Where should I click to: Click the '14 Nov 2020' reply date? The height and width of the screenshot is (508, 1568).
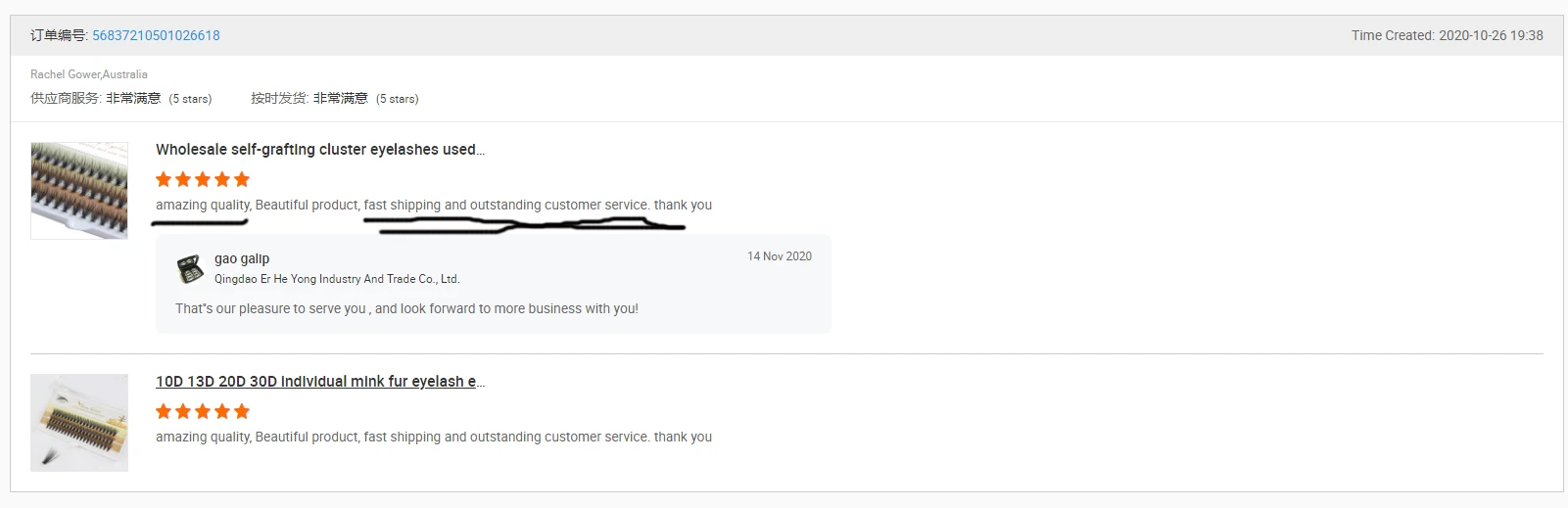[779, 256]
